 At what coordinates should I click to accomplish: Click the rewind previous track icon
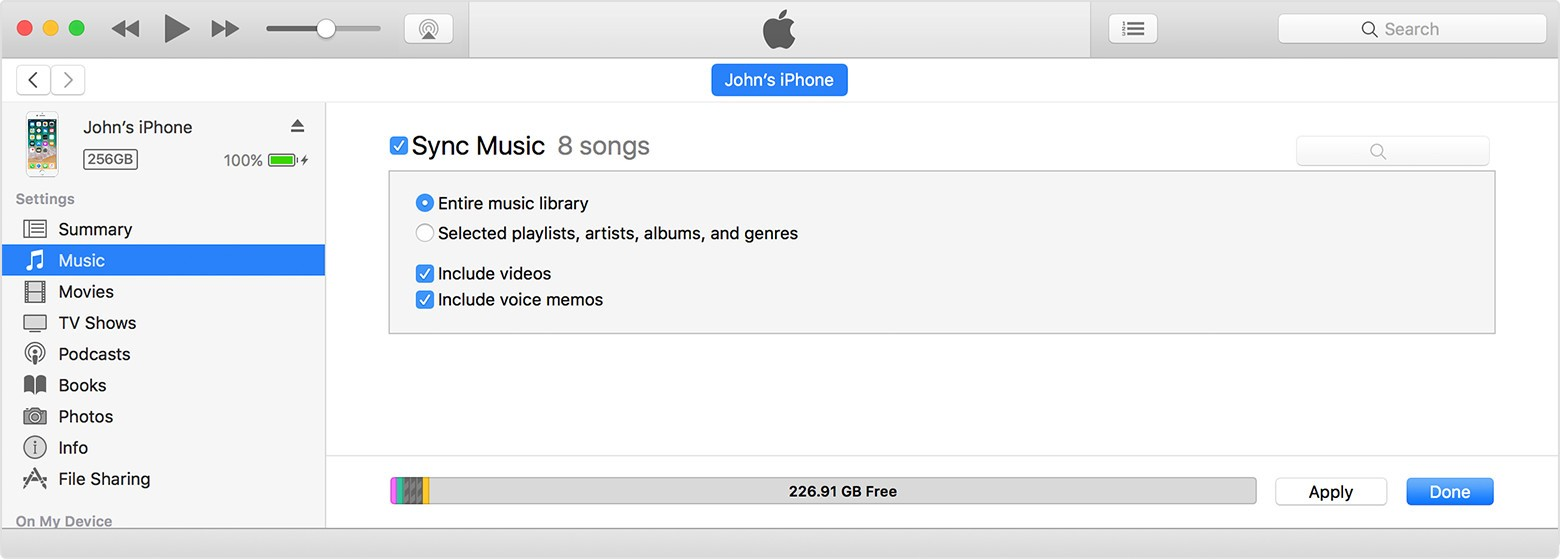tap(125, 29)
